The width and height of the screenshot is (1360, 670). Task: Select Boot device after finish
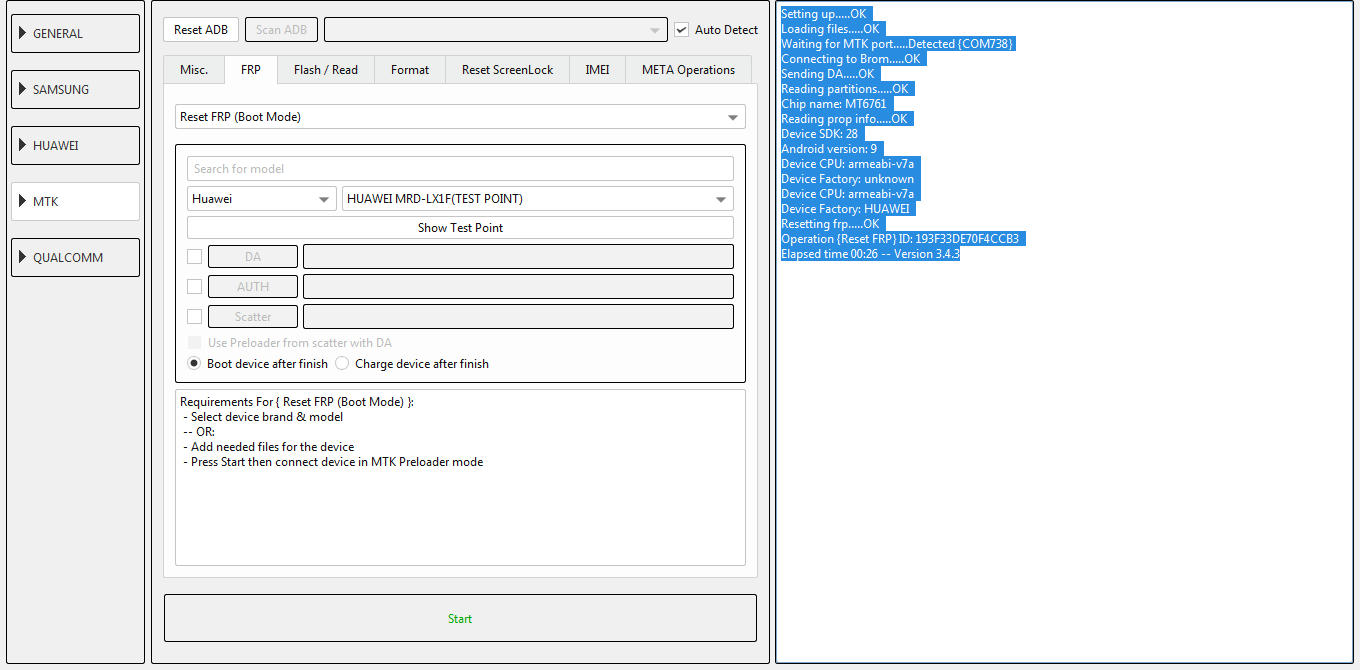194,364
